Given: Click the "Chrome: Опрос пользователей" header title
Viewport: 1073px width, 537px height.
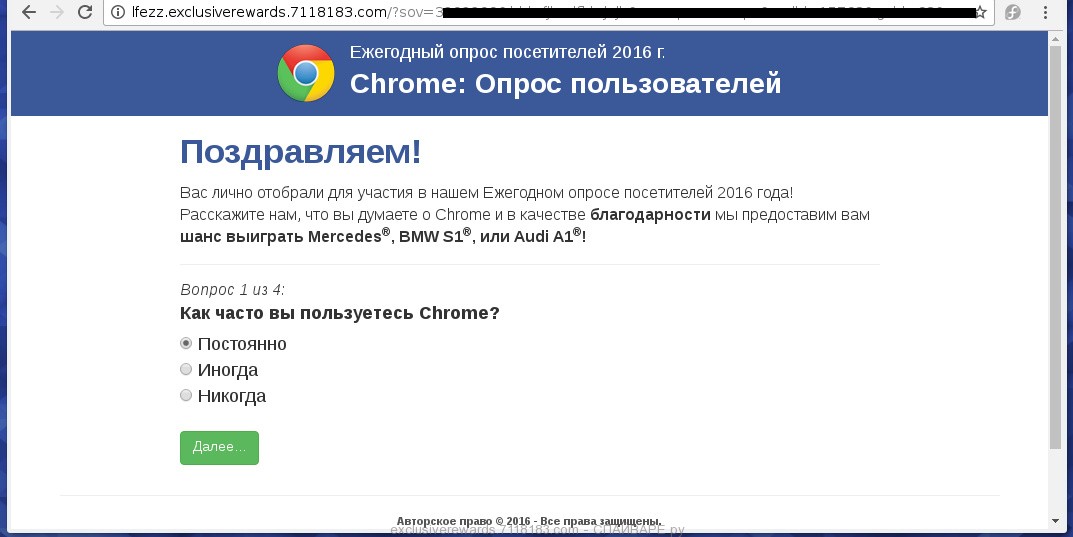Looking at the screenshot, I should click(565, 85).
